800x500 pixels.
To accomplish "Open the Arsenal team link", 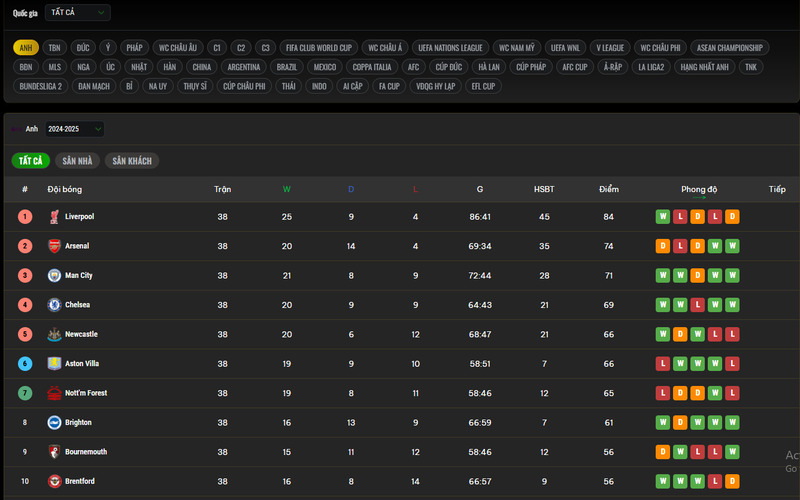I will tap(77, 246).
